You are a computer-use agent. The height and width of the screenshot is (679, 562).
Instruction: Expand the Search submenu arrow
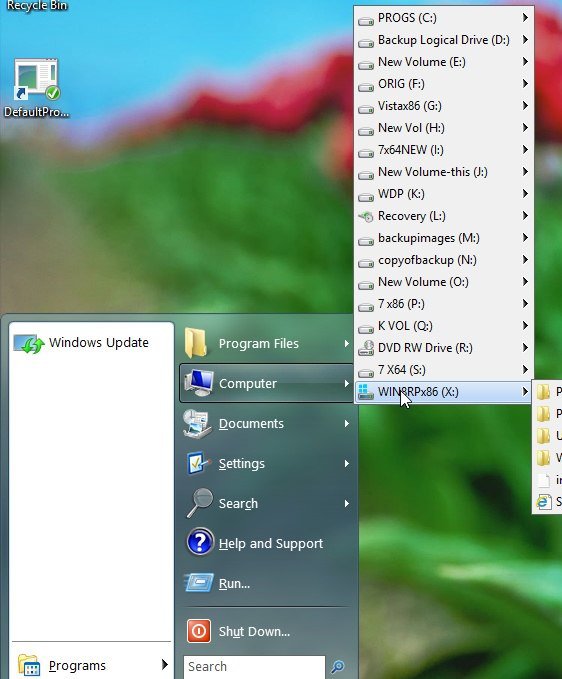(x=346, y=503)
